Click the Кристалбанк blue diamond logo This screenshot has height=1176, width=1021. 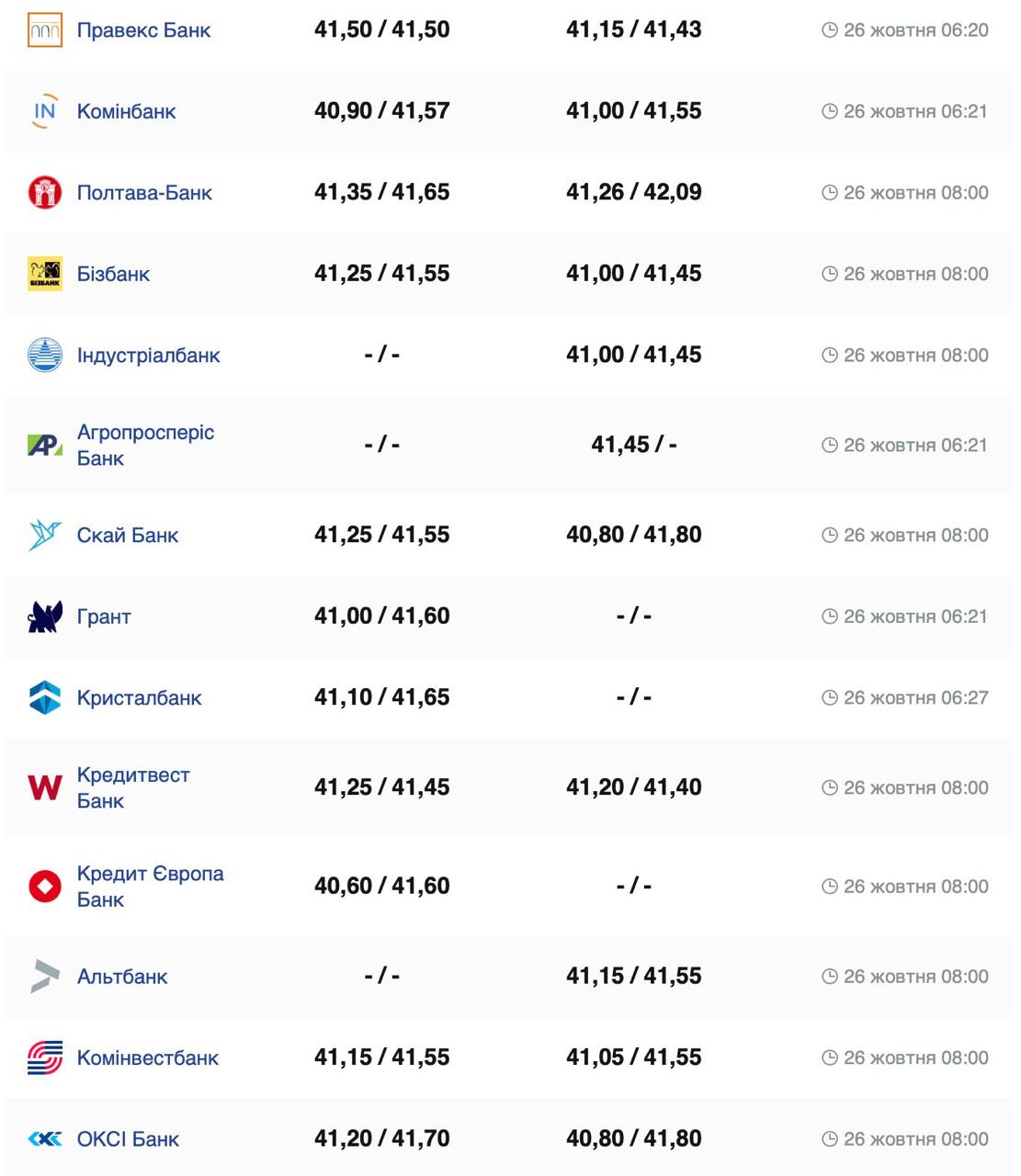point(45,697)
